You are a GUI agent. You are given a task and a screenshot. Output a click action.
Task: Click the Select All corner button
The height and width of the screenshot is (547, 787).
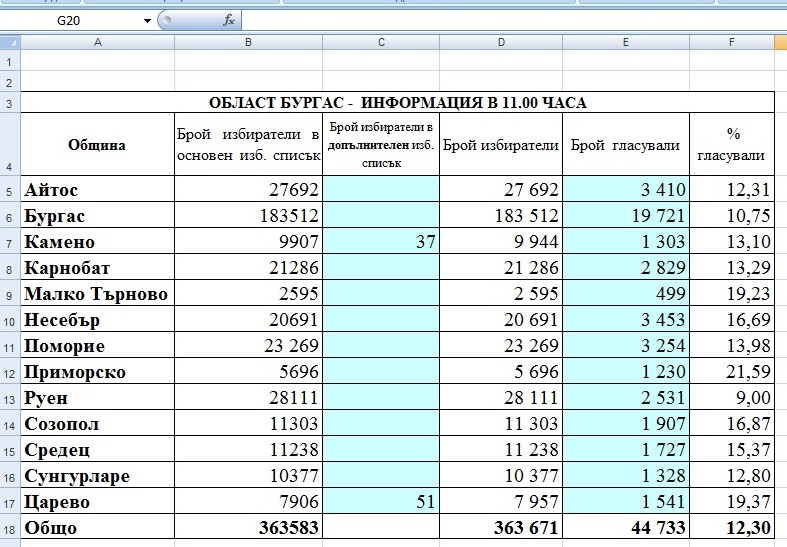[x=10, y=43]
